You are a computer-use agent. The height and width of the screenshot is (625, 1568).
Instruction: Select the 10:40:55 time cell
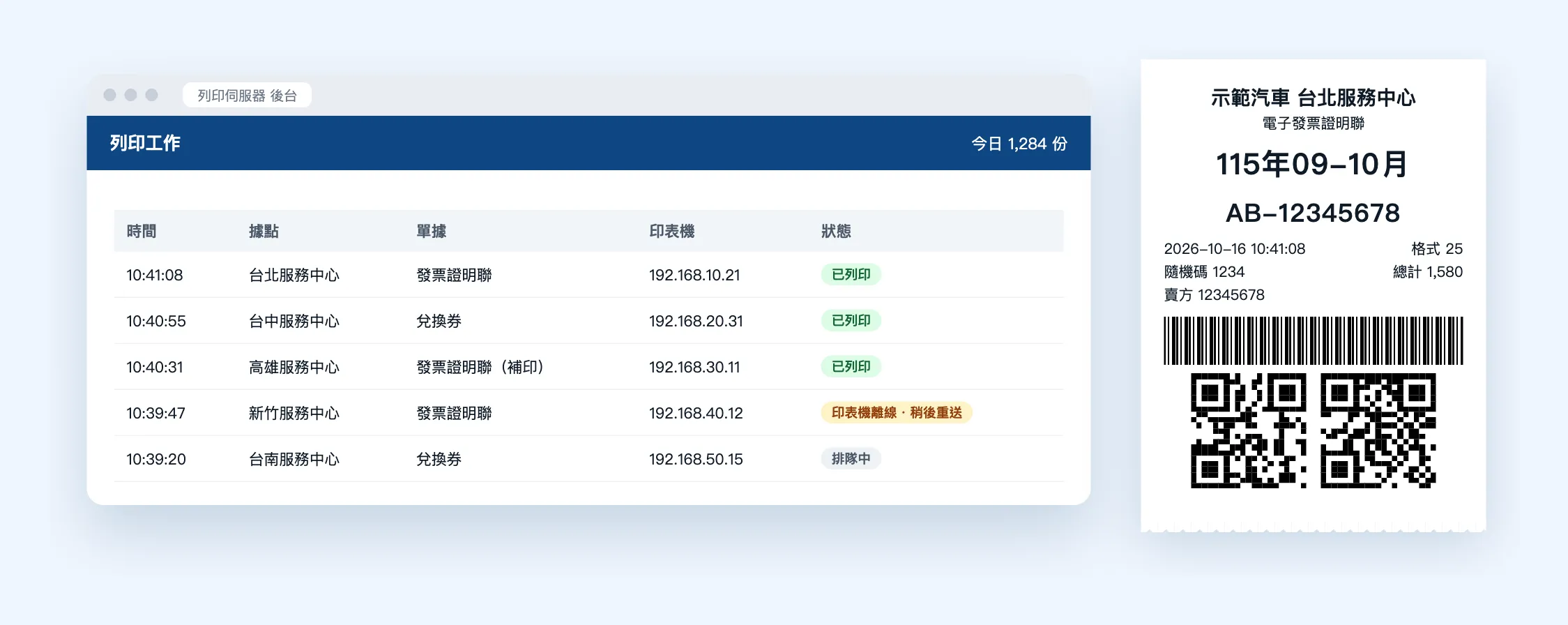tap(156, 321)
